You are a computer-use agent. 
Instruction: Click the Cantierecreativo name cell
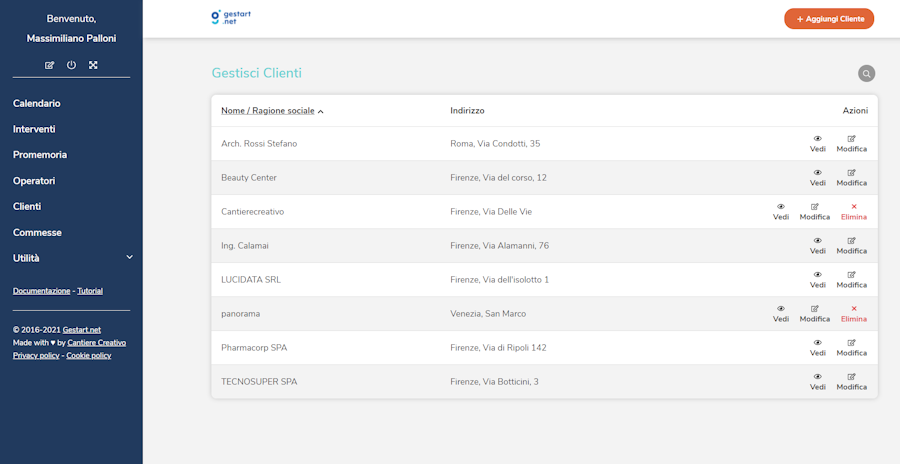(x=253, y=212)
